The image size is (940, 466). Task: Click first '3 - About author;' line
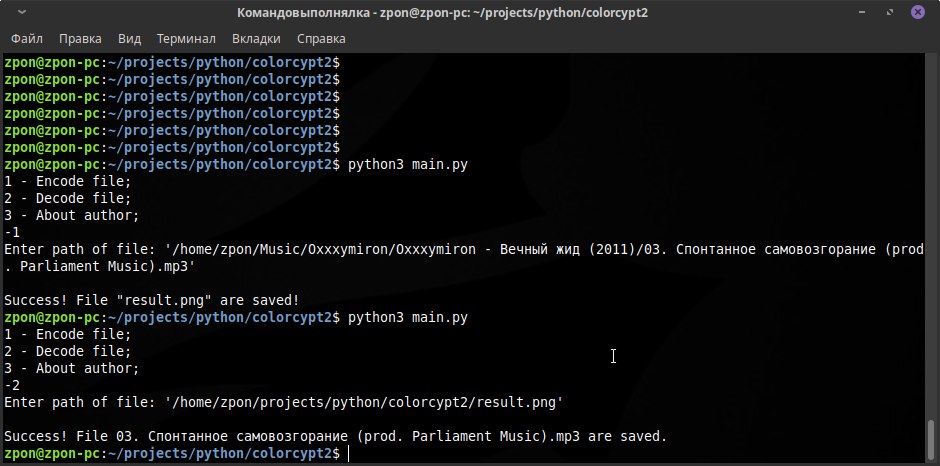click(72, 215)
